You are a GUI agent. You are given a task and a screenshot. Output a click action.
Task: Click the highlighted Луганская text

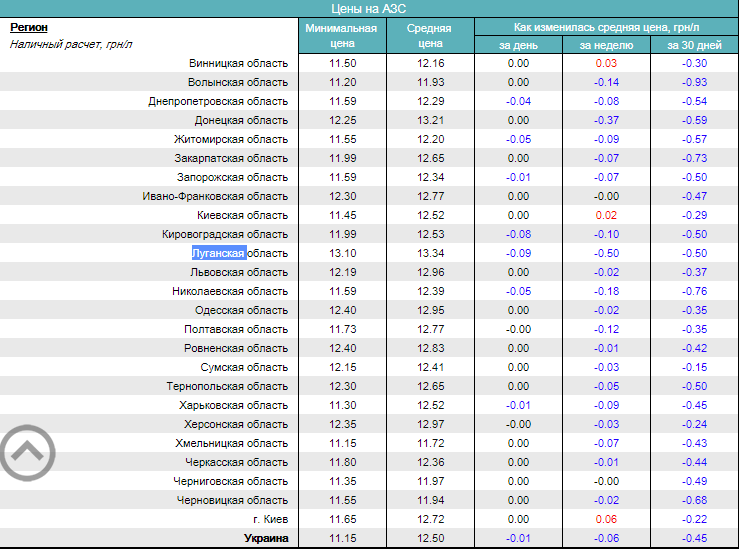[x=219, y=253]
